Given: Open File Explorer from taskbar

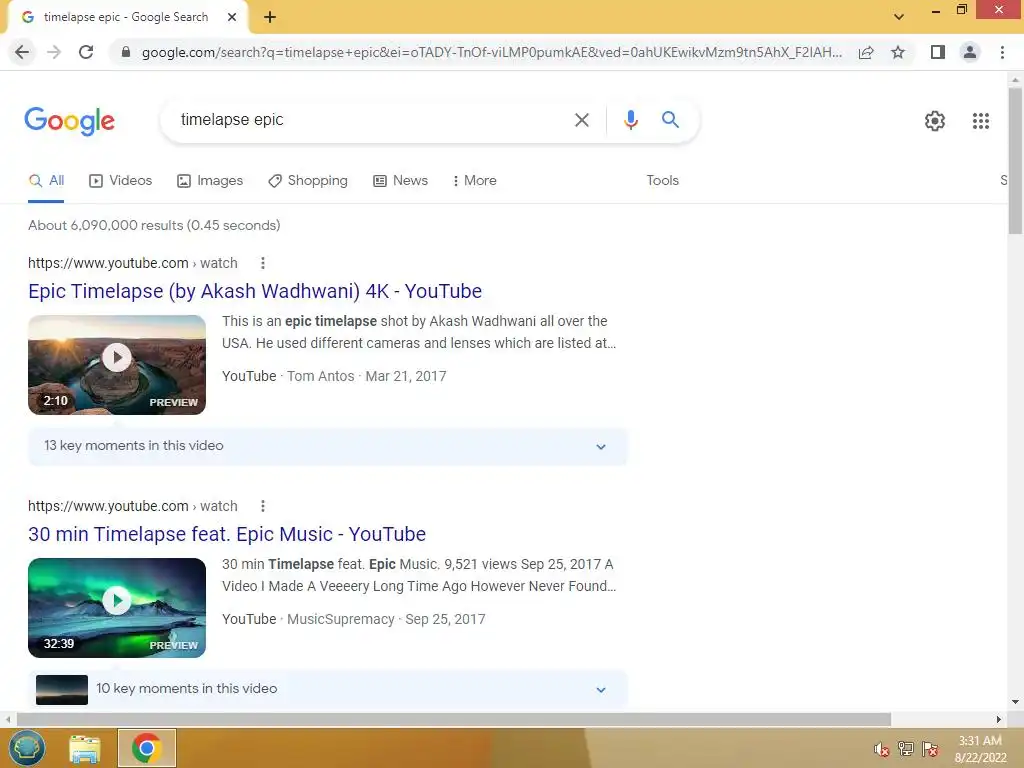Looking at the screenshot, I should coord(85,748).
